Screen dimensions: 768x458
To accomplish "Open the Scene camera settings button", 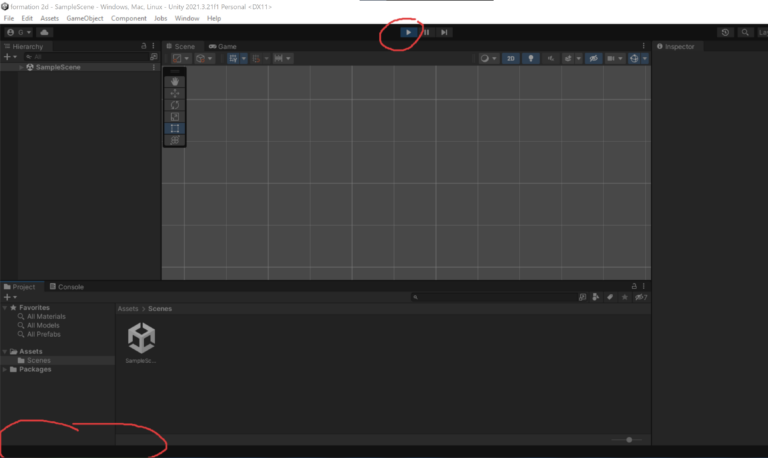I will (611, 58).
